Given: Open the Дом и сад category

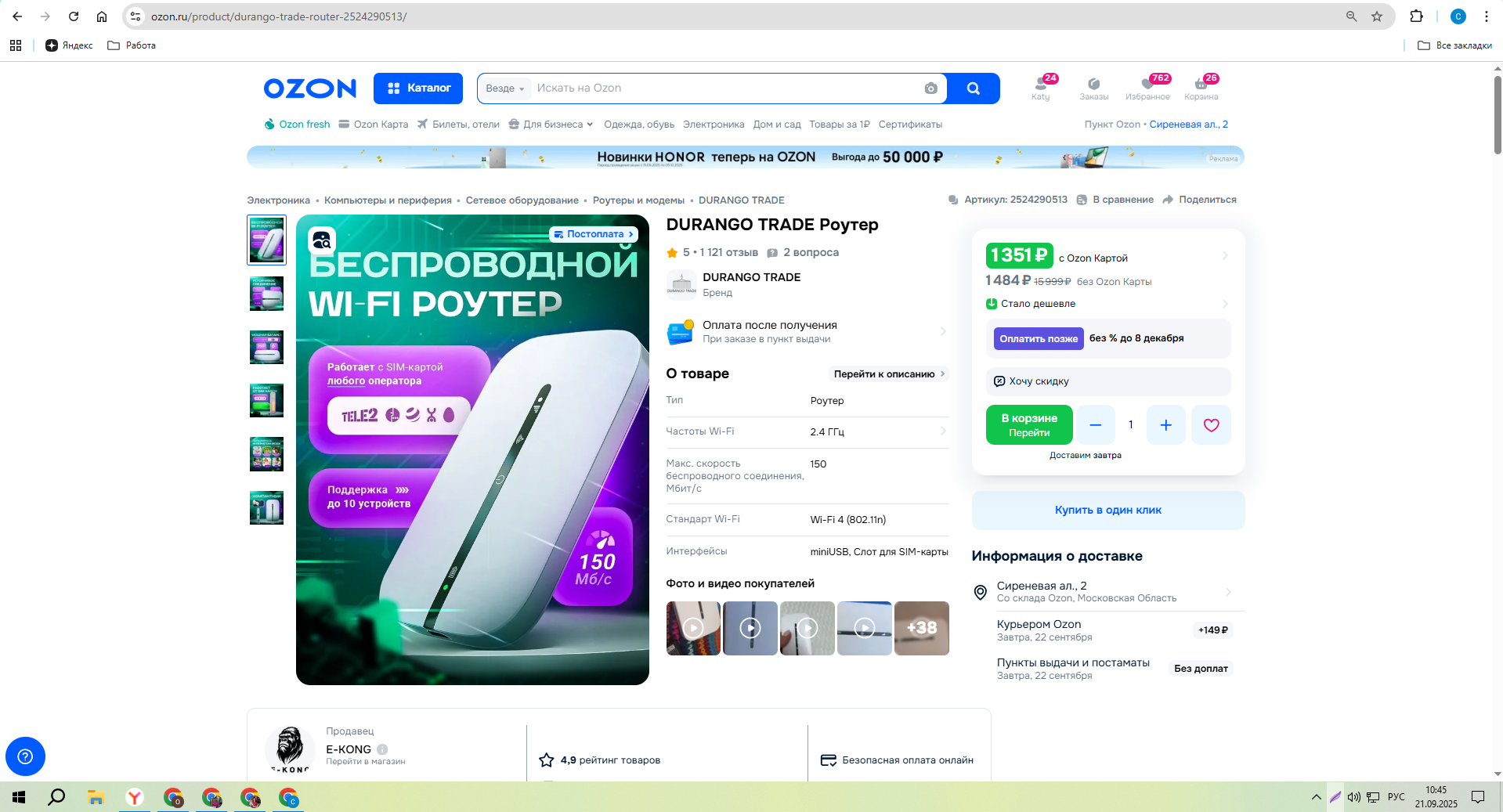Looking at the screenshot, I should point(777,125).
